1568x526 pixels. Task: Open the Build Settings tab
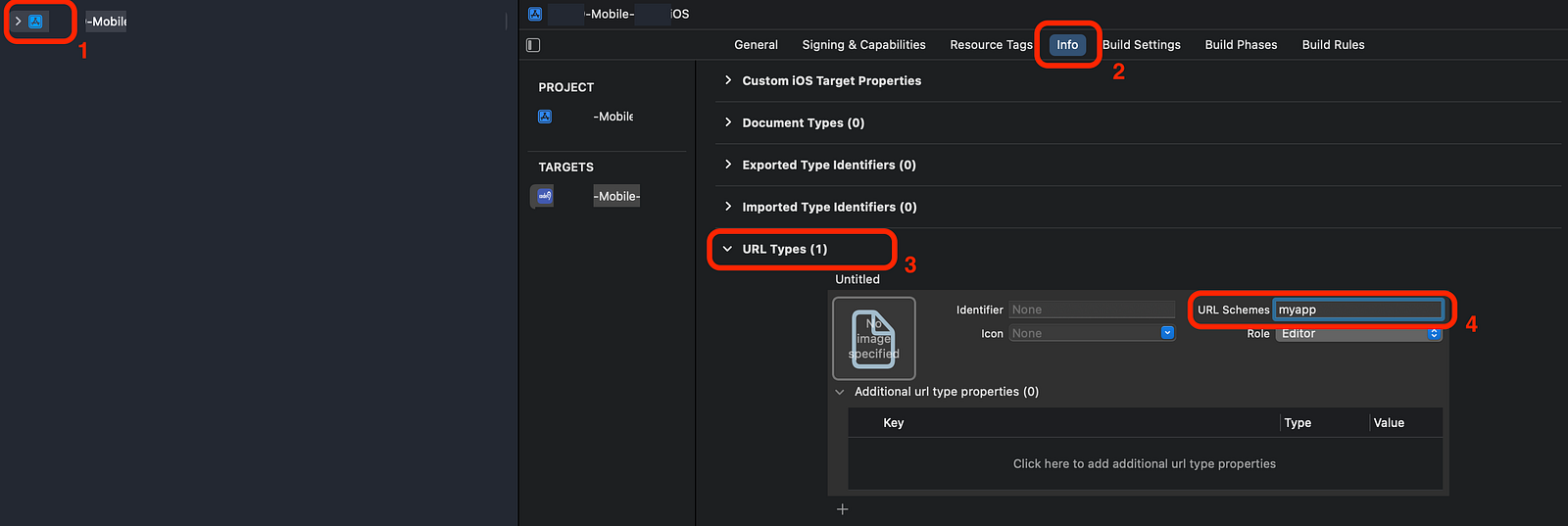click(1142, 45)
